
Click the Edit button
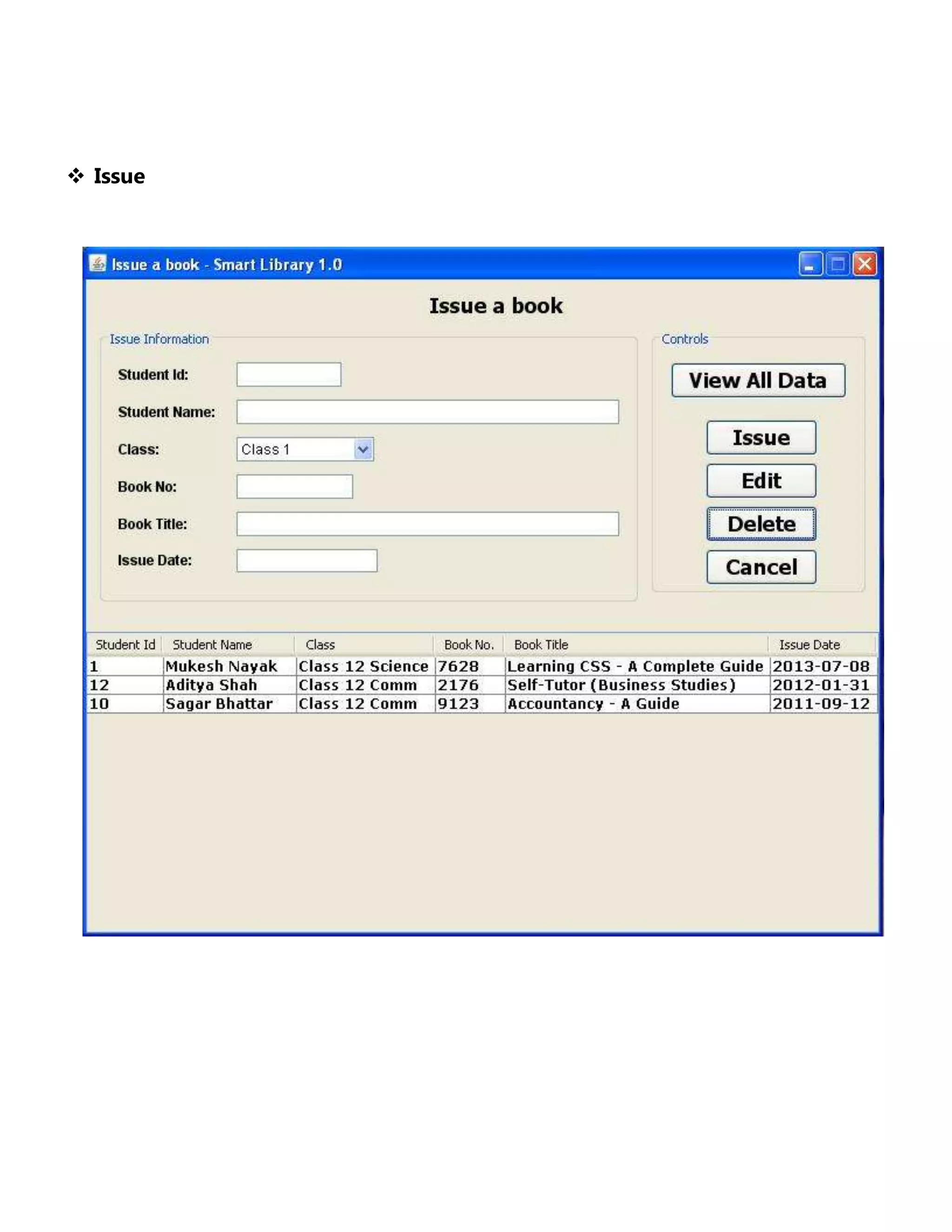point(761,481)
